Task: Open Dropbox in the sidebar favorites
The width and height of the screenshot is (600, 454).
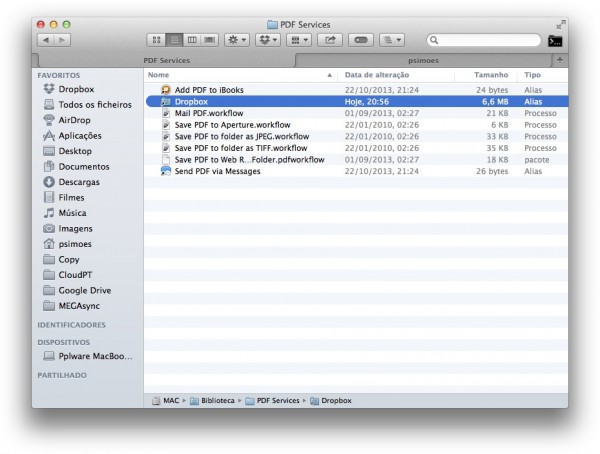Action: [x=68, y=89]
